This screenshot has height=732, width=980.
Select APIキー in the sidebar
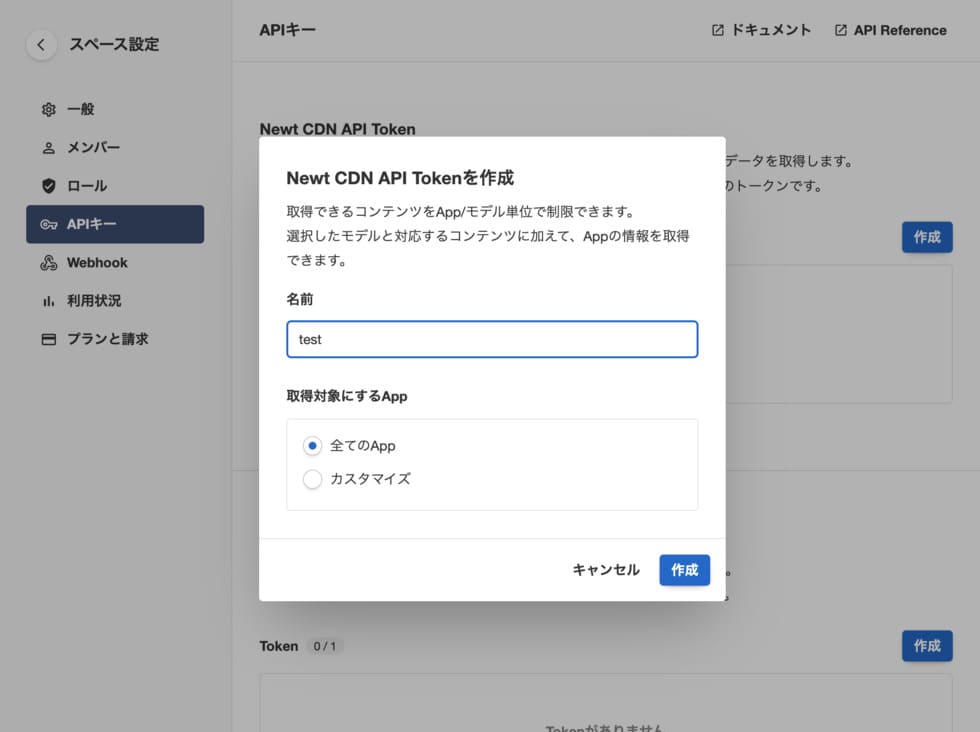(115, 224)
